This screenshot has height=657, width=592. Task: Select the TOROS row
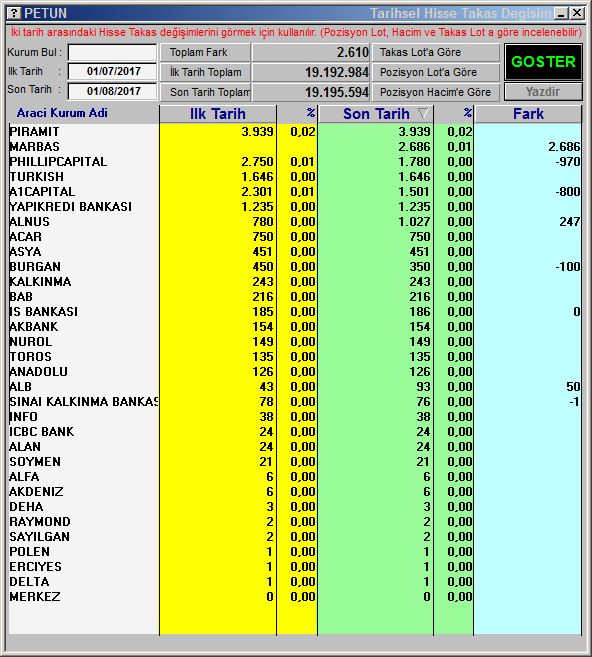295,357
